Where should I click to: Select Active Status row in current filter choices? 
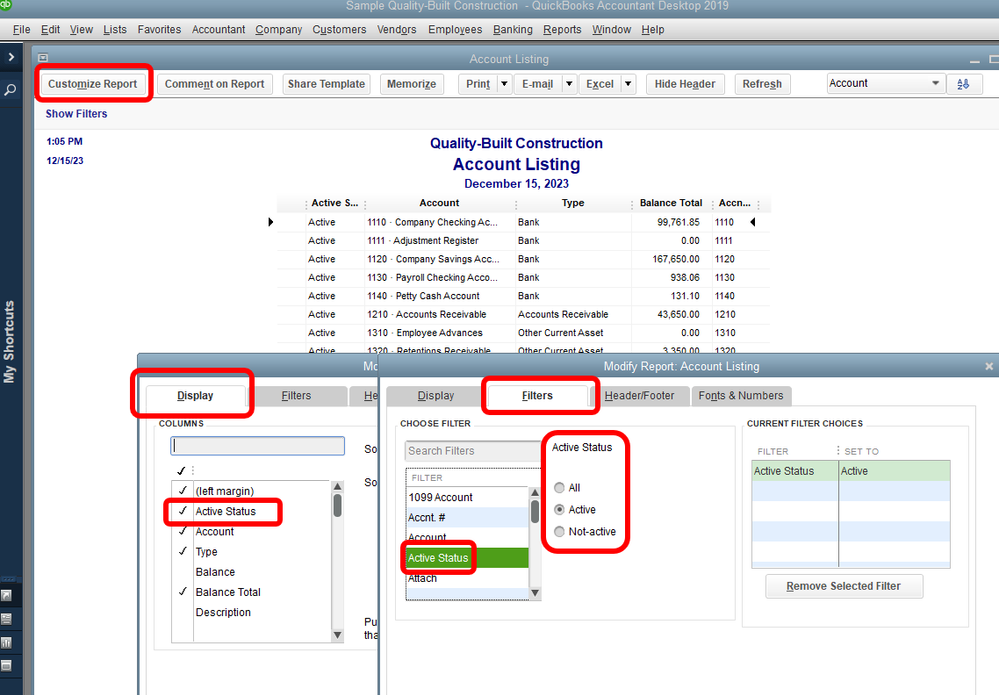click(851, 471)
